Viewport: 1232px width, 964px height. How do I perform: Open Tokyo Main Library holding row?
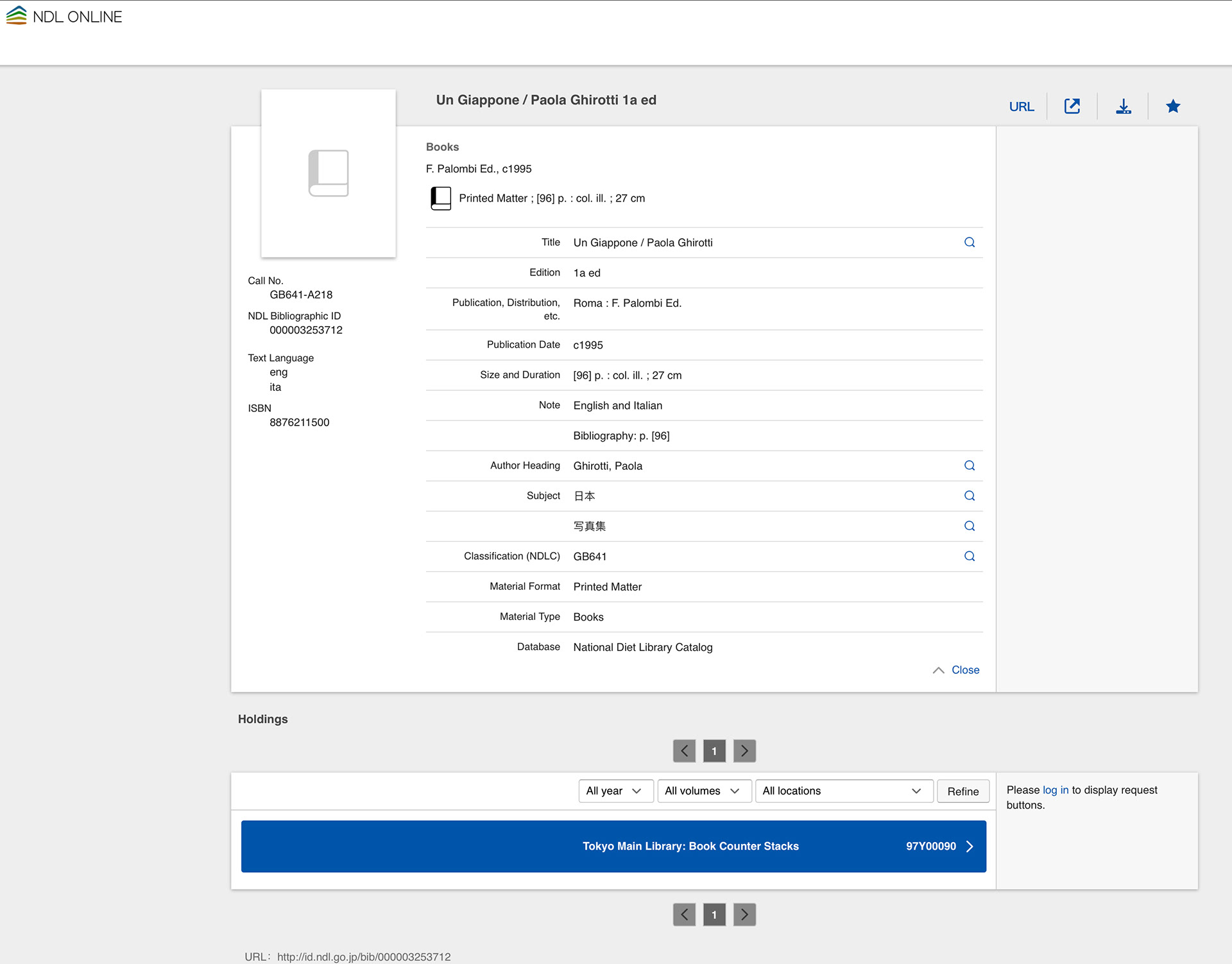pyautogui.click(x=613, y=846)
